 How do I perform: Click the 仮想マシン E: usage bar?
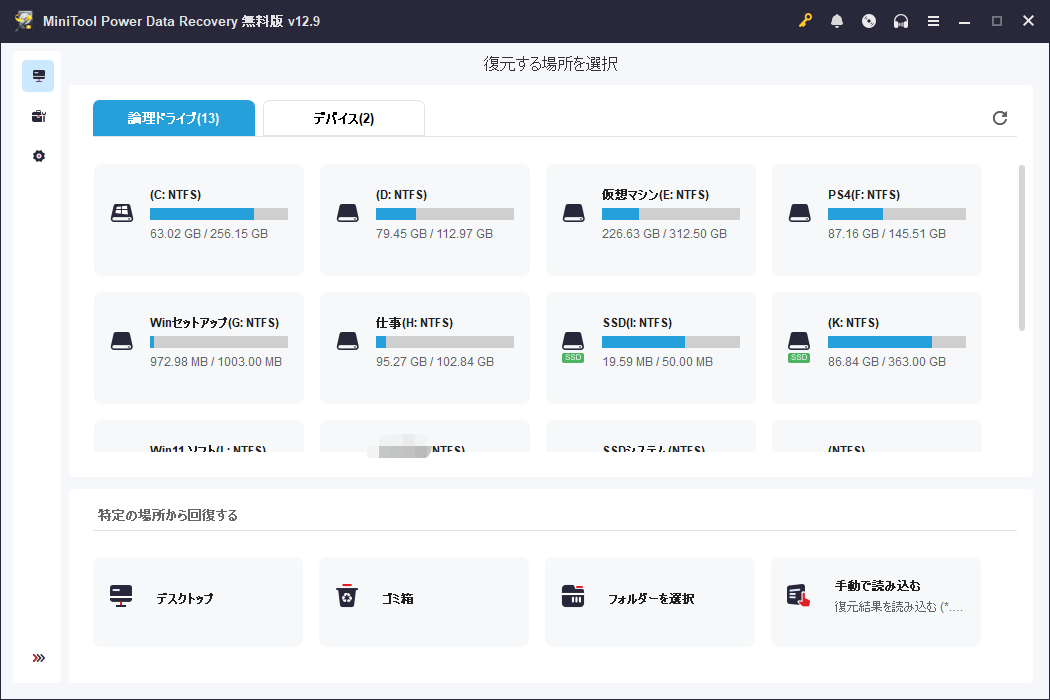[671, 214]
